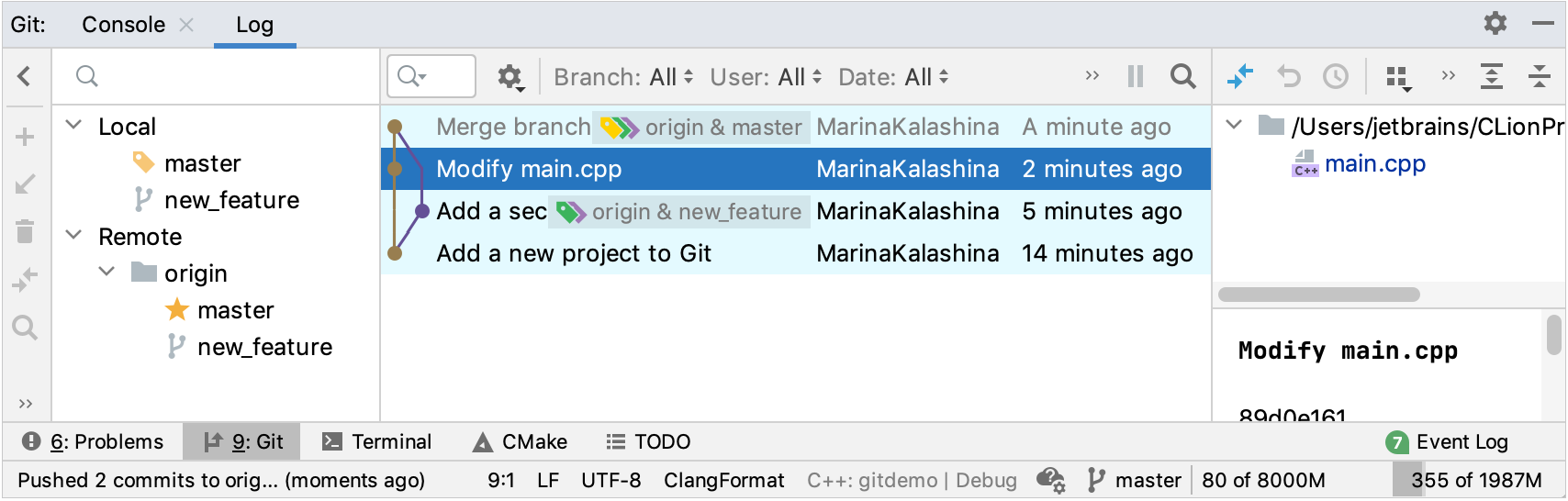The image size is (1568, 501).
Task: Open log options gear dropdown
Action: (x=510, y=77)
